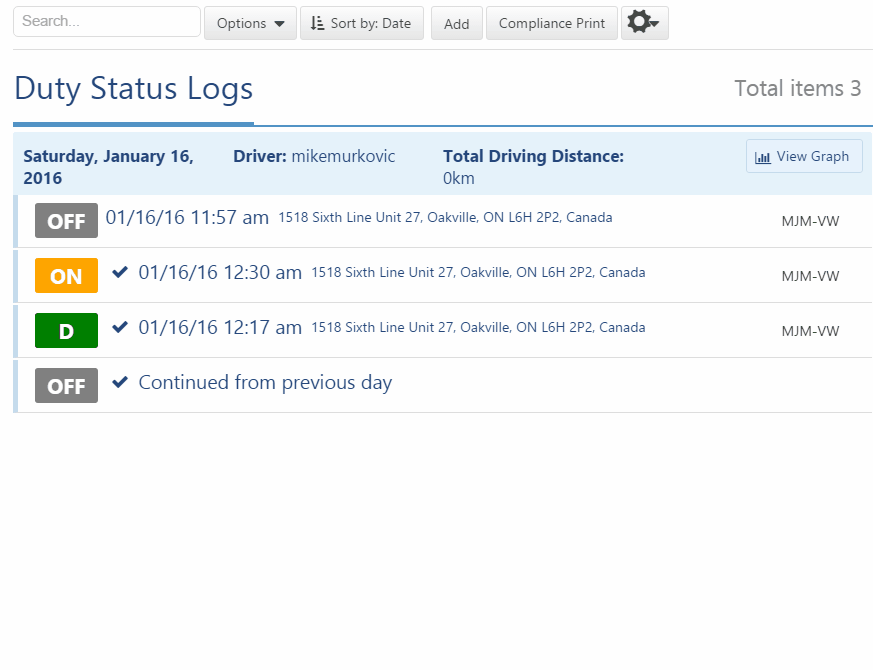Open the settings gear icon

(639, 22)
